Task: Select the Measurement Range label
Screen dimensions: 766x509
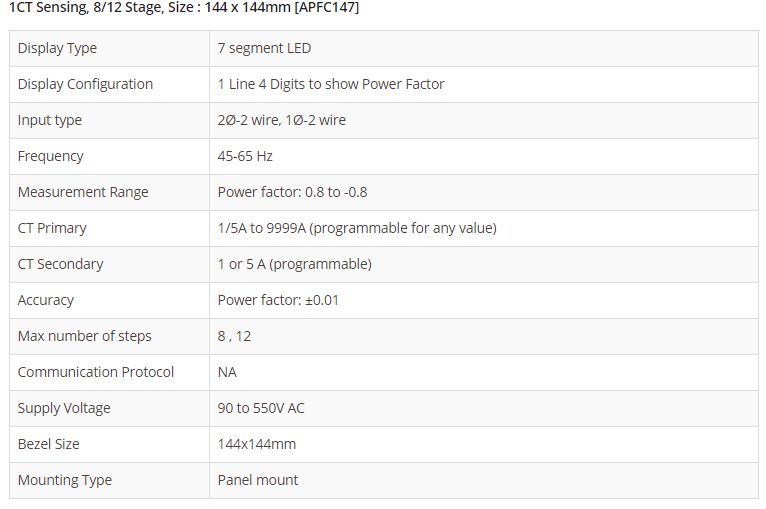Action: click(x=83, y=192)
